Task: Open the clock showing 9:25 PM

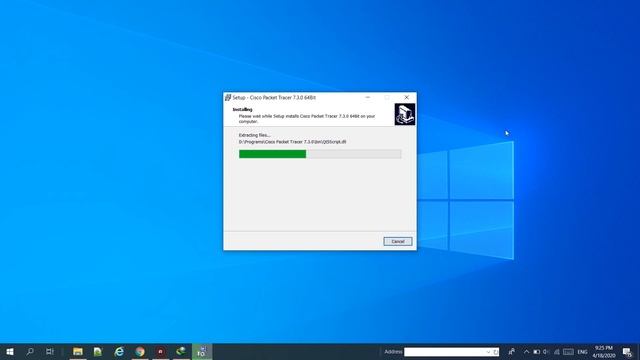Action: [x=604, y=351]
